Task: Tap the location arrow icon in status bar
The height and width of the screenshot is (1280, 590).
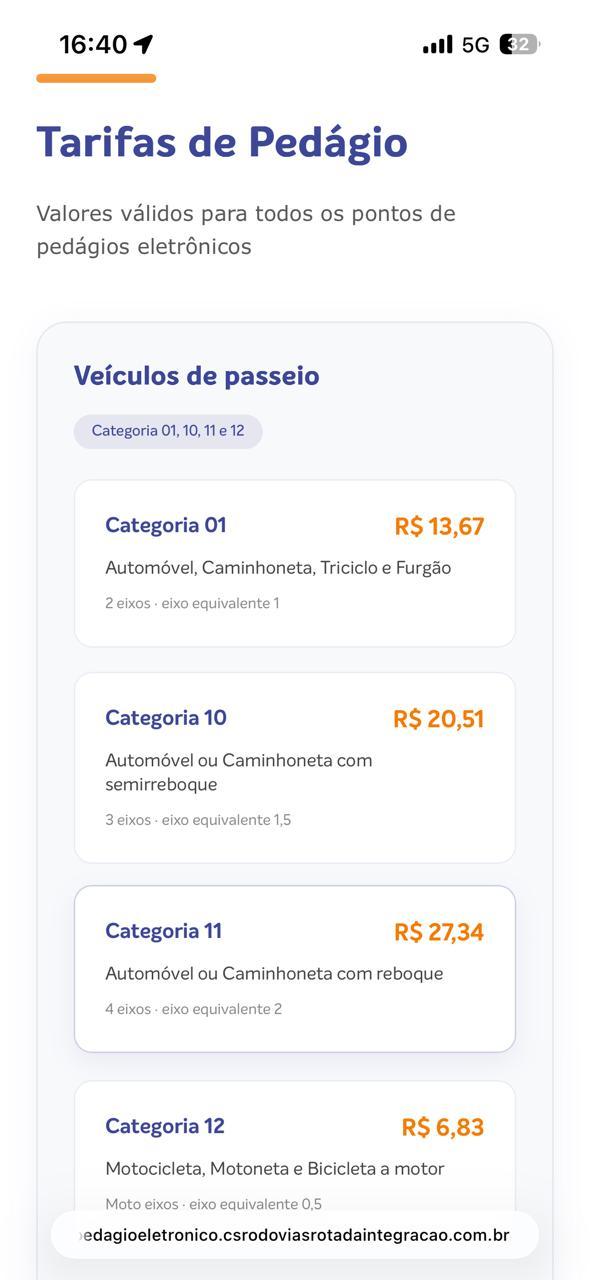Action: coord(143,44)
